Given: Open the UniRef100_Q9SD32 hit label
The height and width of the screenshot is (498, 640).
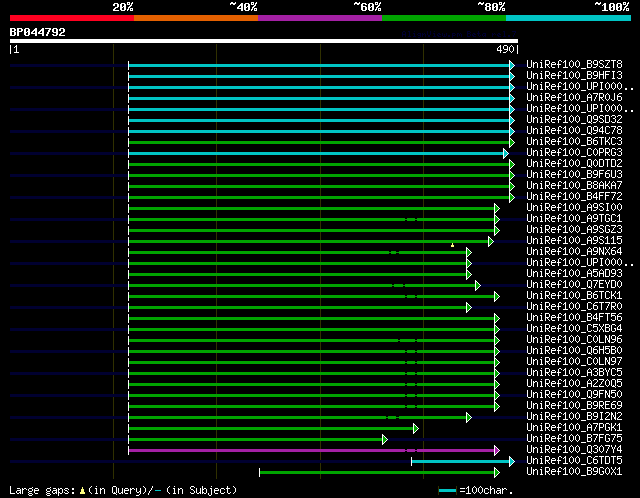Looking at the screenshot, I should tap(574, 120).
